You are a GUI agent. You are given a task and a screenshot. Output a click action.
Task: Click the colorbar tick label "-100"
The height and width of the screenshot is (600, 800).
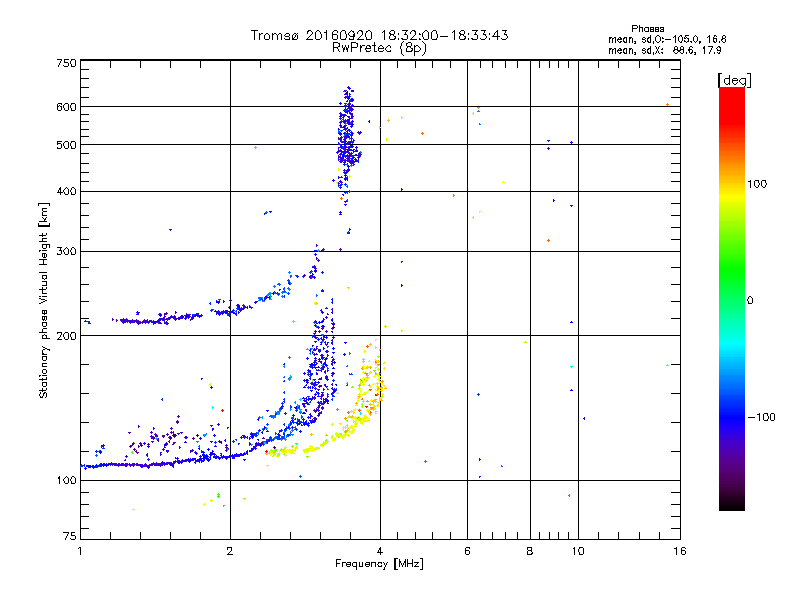pos(761,417)
